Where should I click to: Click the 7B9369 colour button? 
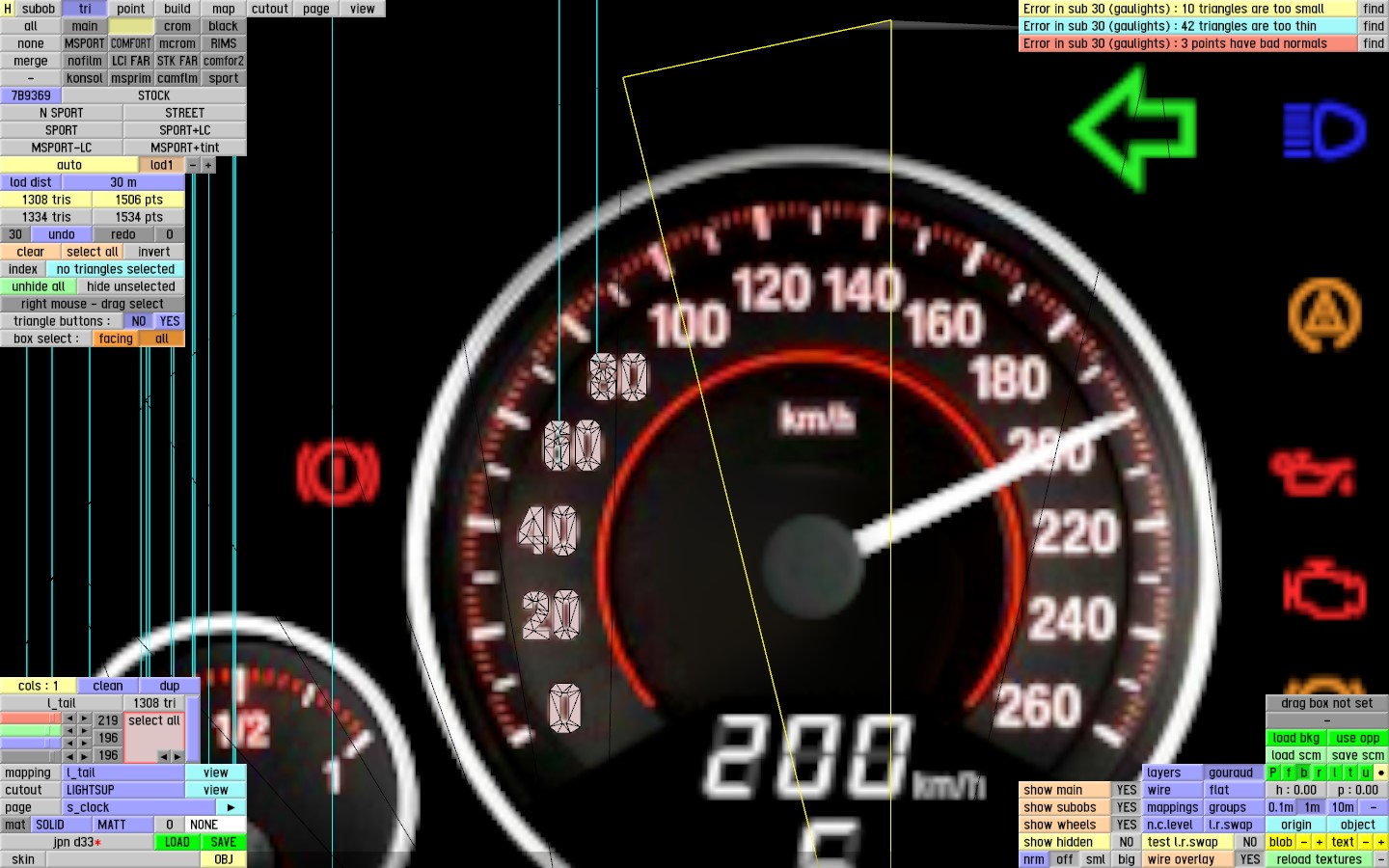click(x=31, y=95)
